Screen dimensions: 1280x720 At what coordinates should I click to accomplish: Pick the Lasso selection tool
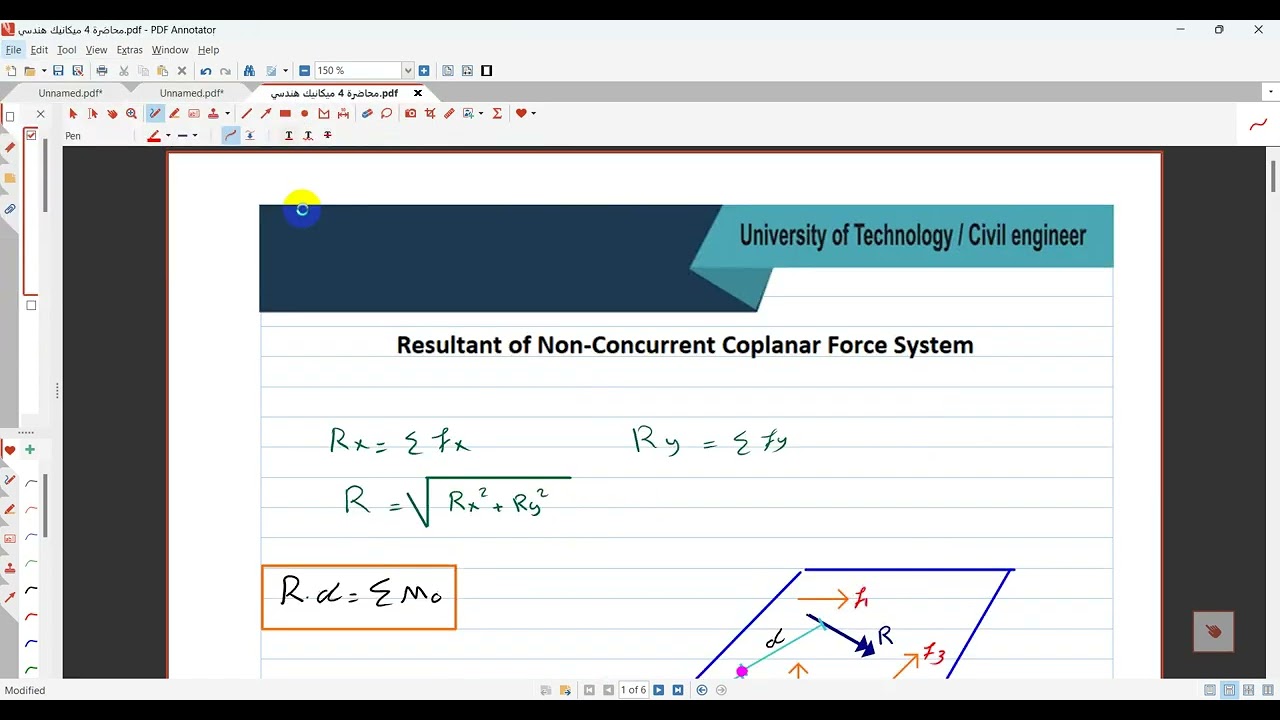[x=386, y=114]
